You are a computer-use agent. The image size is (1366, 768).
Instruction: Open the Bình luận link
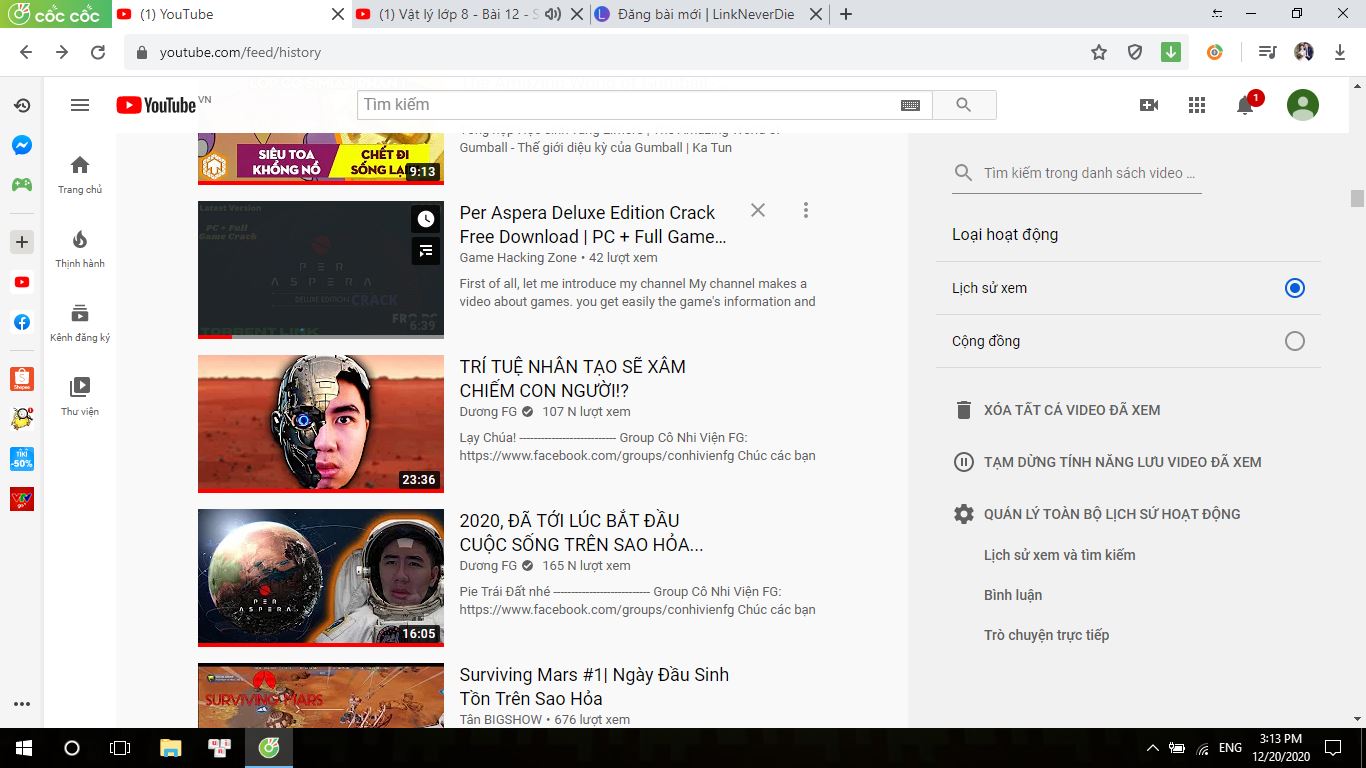tap(1012, 595)
